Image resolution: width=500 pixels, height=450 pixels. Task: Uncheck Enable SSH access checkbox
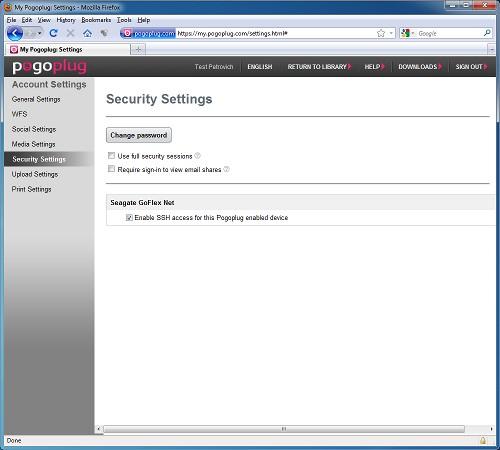129,218
